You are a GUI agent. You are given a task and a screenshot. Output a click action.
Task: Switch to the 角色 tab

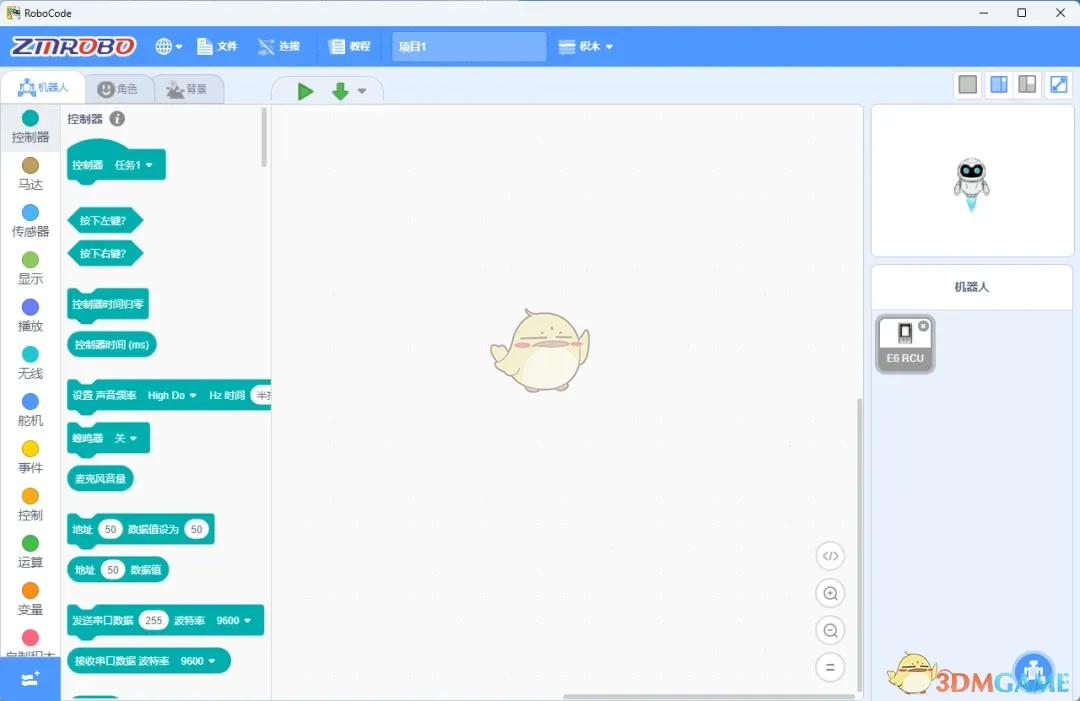point(119,87)
